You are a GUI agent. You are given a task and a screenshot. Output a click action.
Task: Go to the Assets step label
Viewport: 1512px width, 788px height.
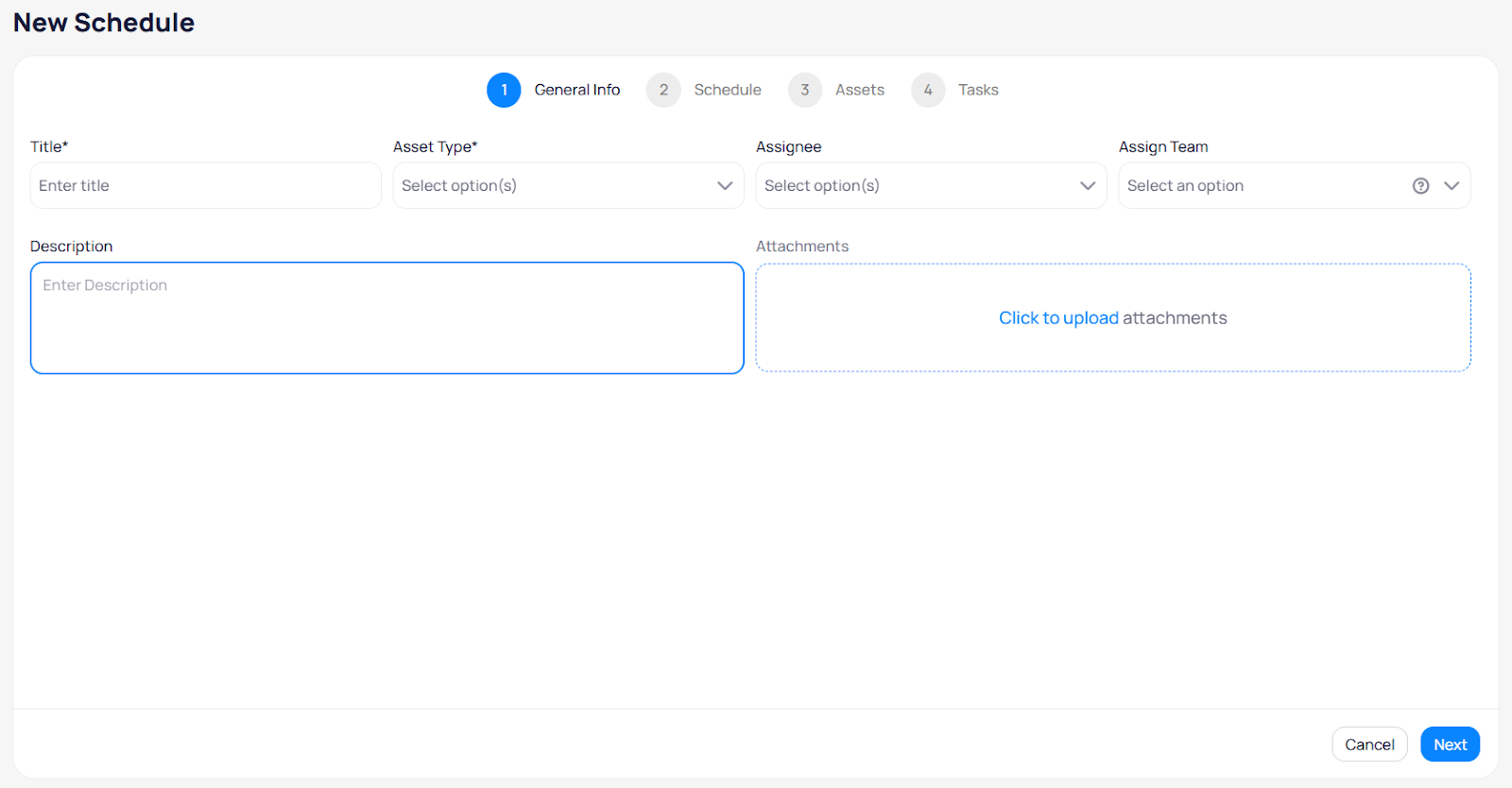click(x=859, y=90)
